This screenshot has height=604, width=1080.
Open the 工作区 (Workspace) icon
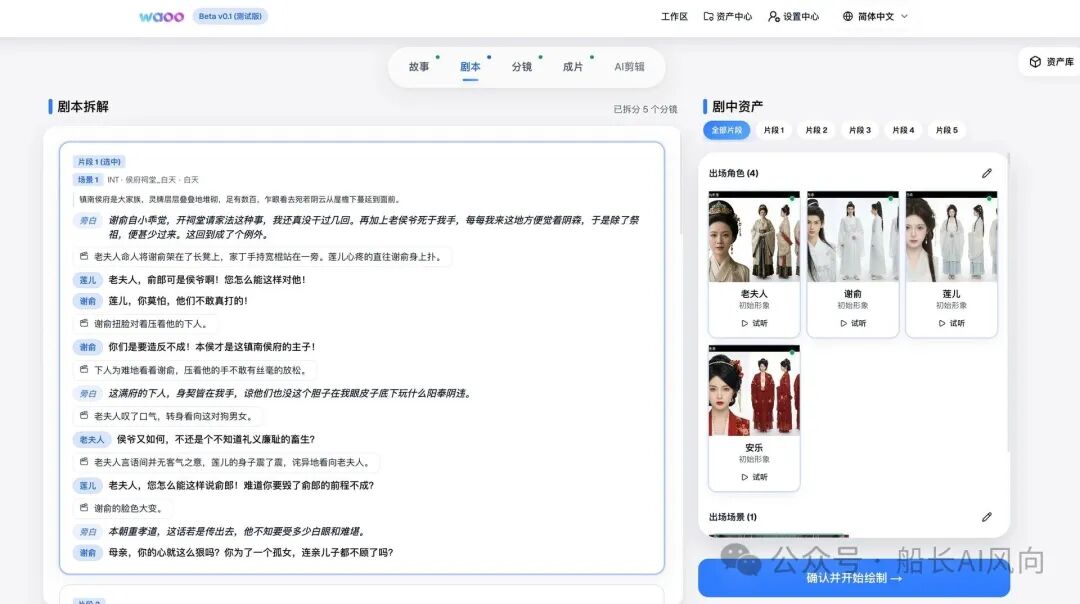click(675, 16)
